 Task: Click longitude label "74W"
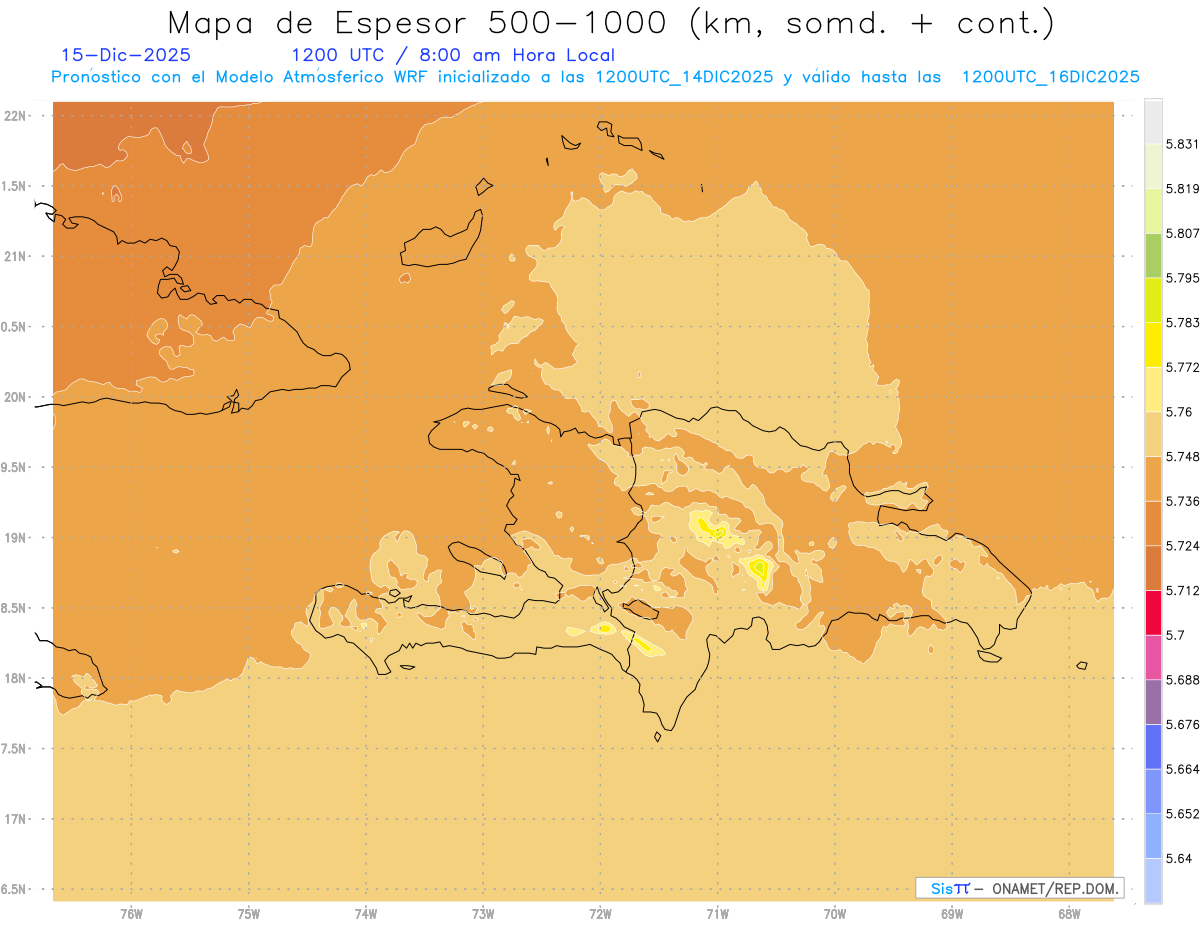[x=366, y=913]
